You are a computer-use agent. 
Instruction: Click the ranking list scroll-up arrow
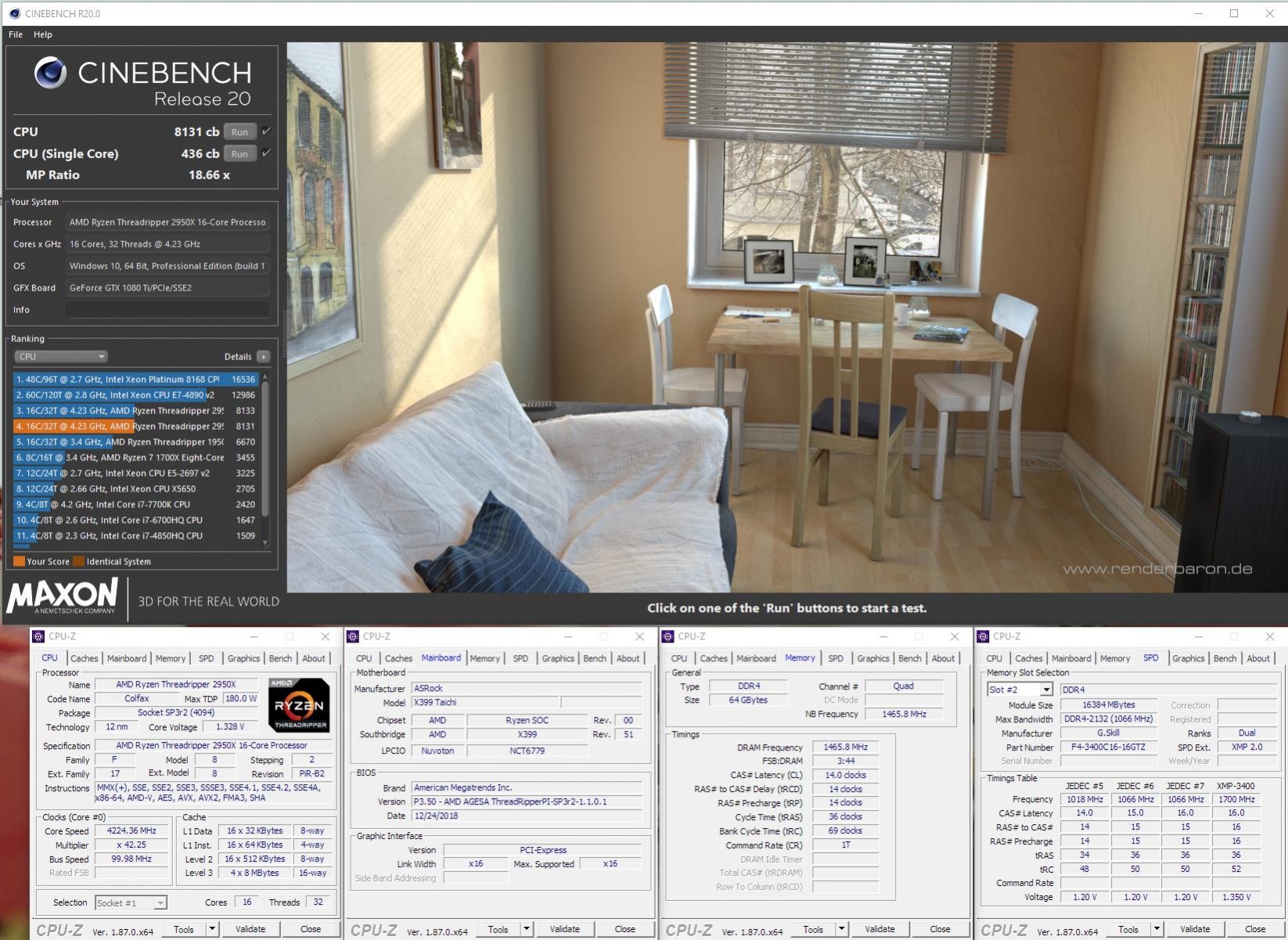click(265, 378)
